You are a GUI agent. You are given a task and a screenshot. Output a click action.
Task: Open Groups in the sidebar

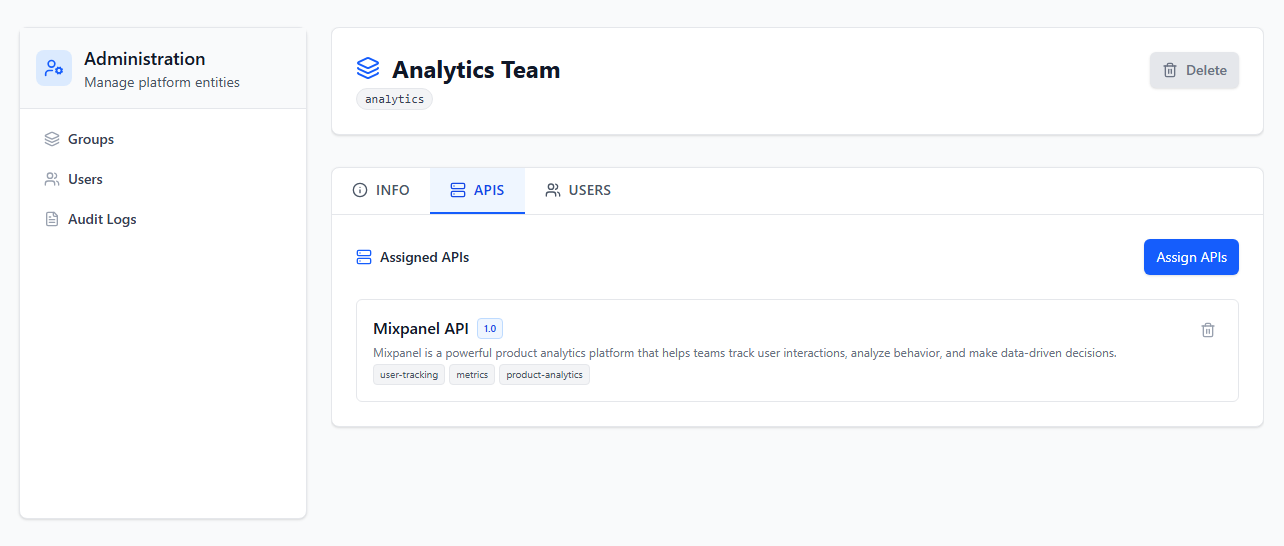pyautogui.click(x=90, y=139)
